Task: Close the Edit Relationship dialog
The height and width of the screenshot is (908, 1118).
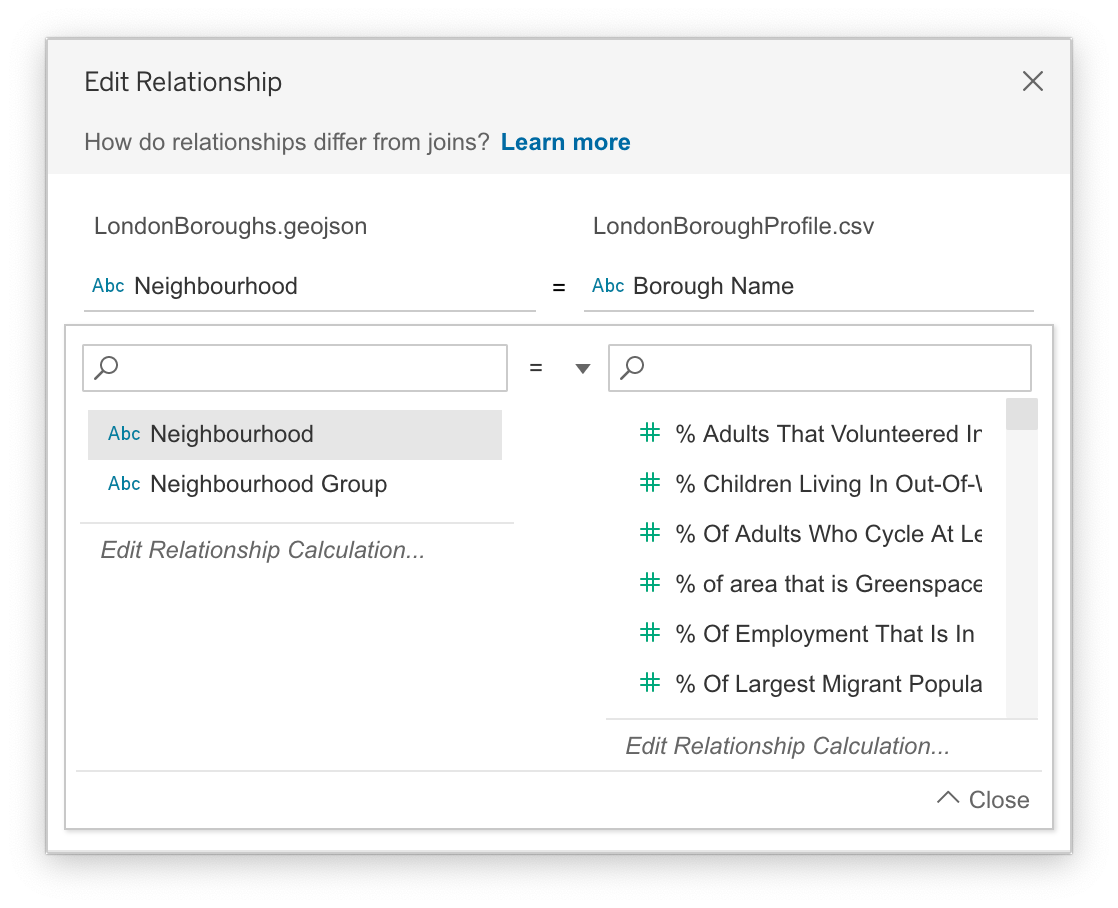Action: click(x=1033, y=82)
